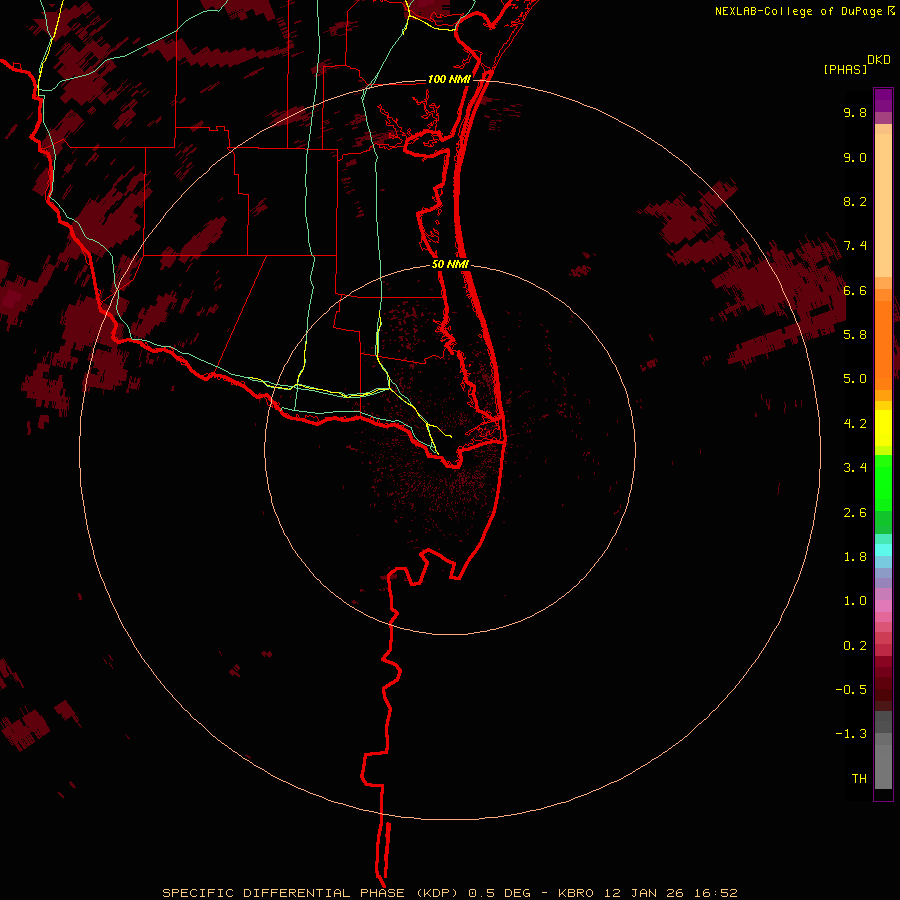Pick the orange band in the color scale
This screenshot has width=900, height=900.
[x=883, y=345]
